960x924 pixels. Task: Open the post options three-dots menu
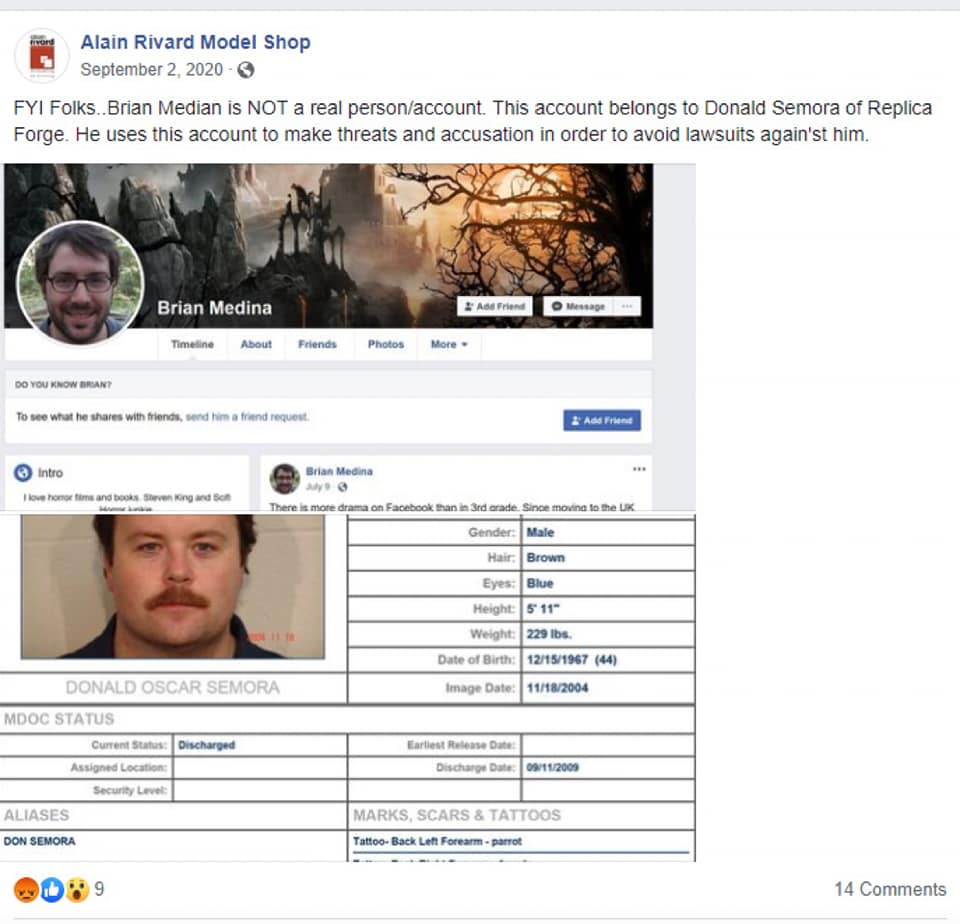click(639, 469)
